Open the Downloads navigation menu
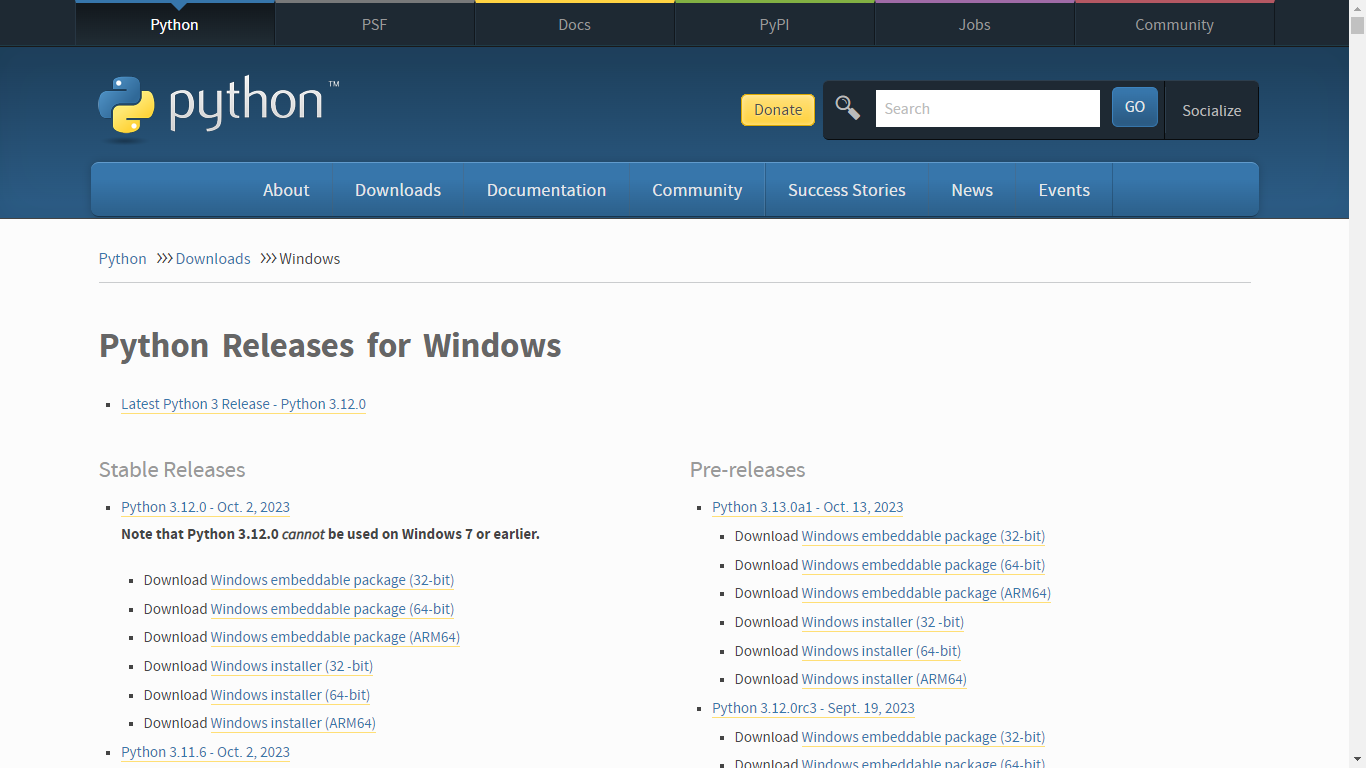The width and height of the screenshot is (1366, 768). click(398, 190)
